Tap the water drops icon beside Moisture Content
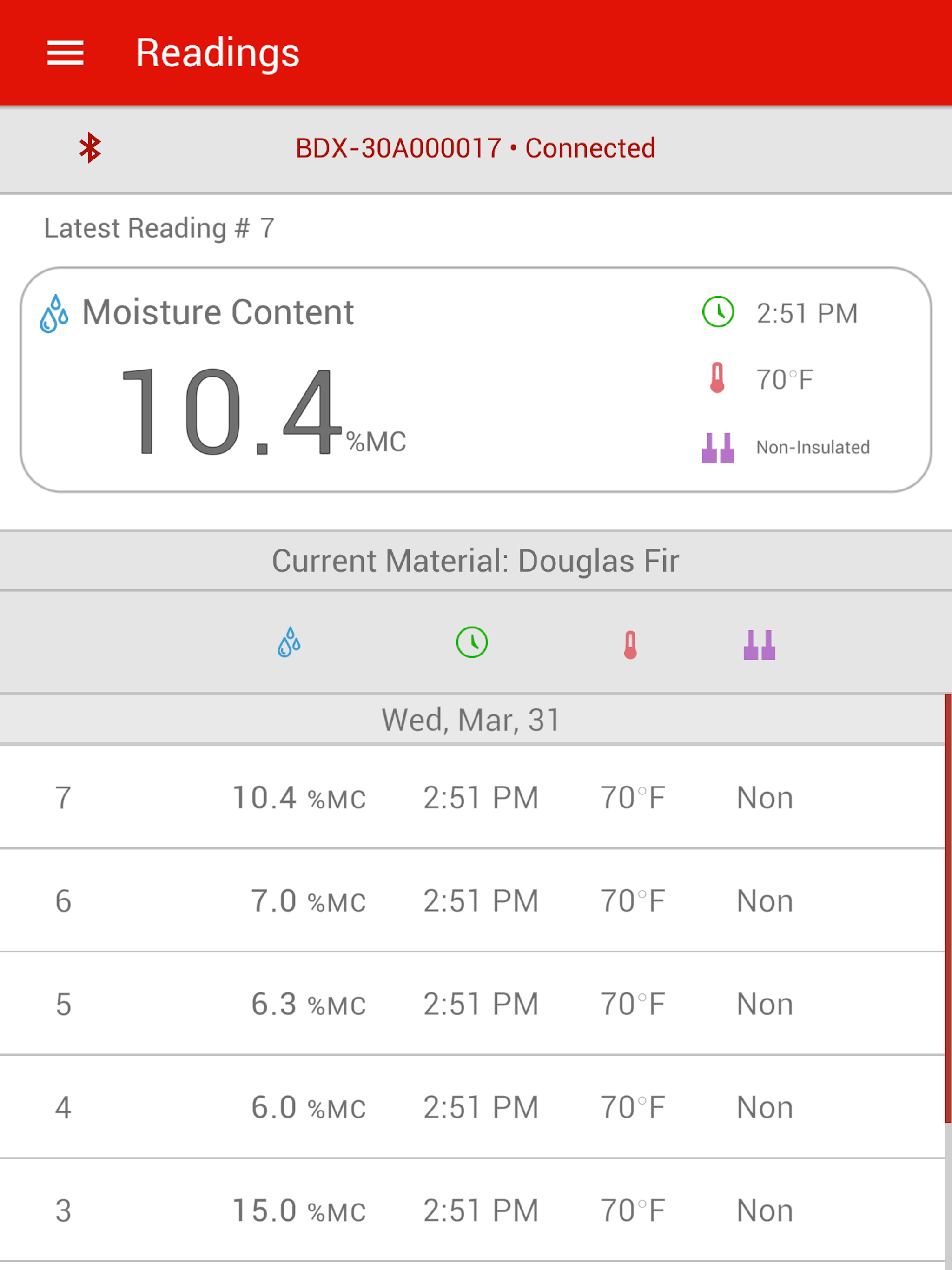This screenshot has height=1270, width=952. pos(54,313)
